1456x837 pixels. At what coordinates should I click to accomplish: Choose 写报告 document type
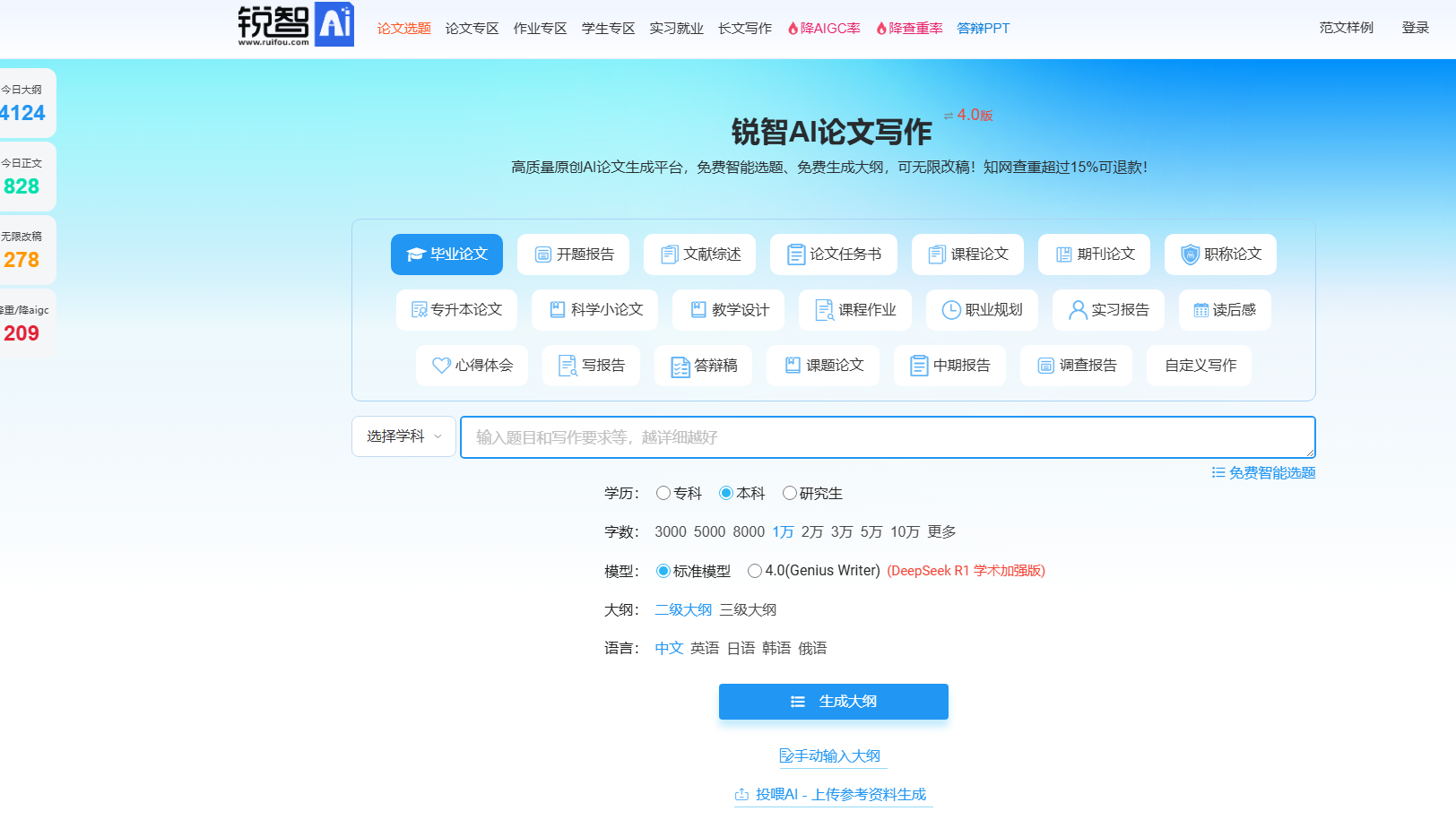[x=592, y=366]
